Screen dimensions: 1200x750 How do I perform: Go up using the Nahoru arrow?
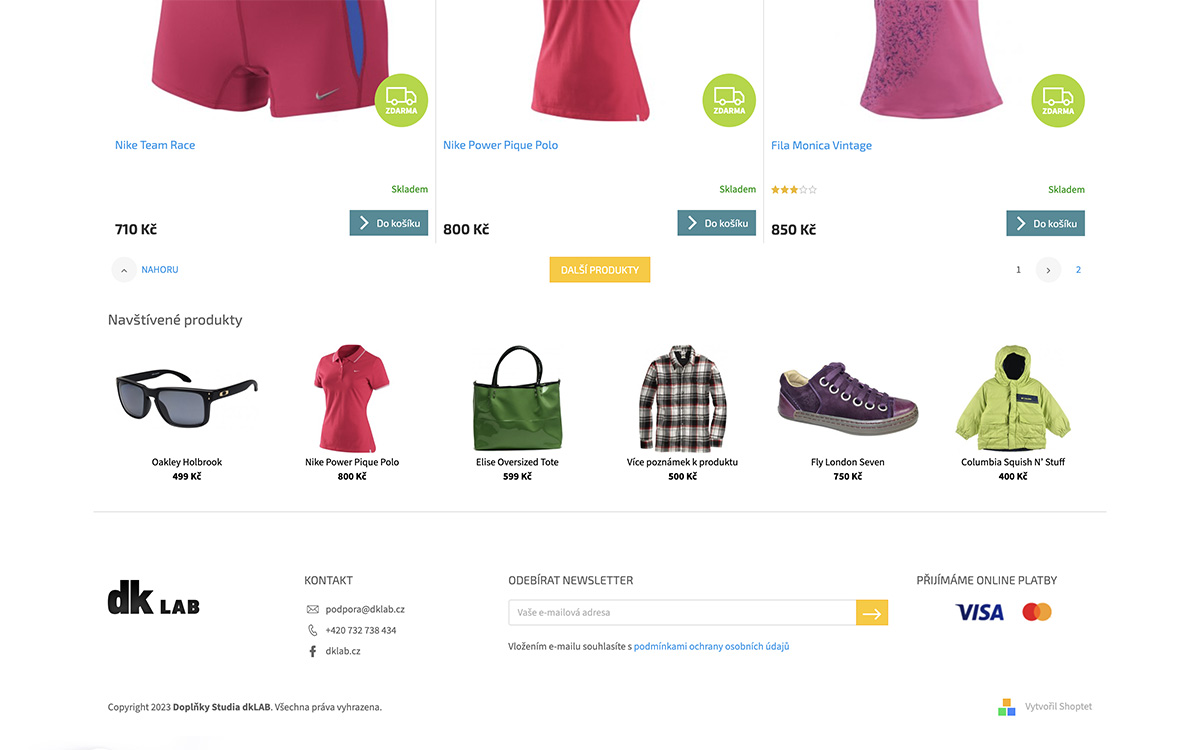[x=123, y=270]
